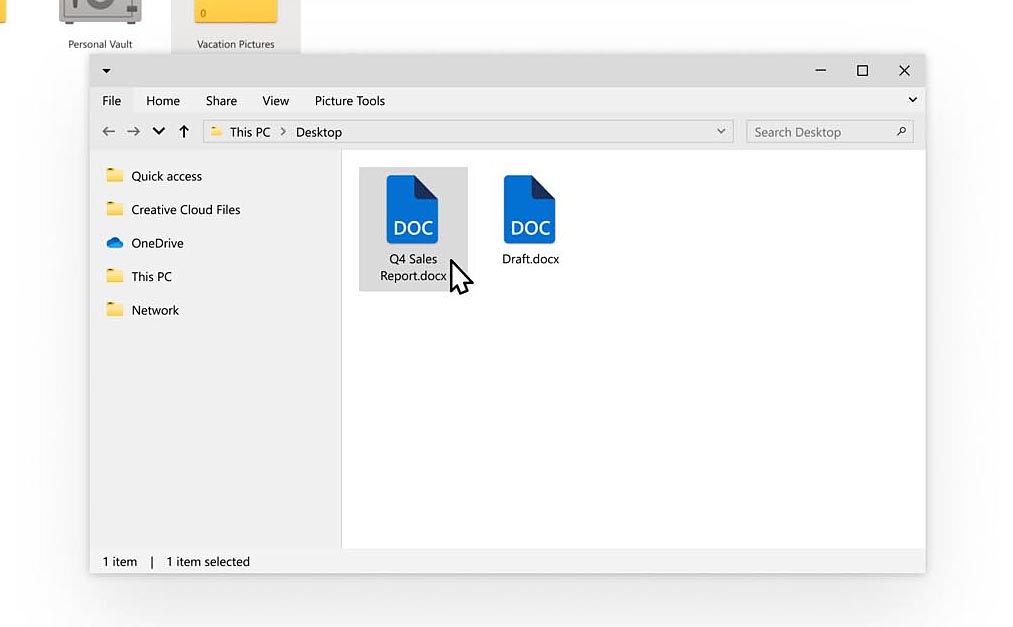Expand the recent locations chevron beside forward arrow
Screen dimensions: 1013x627
(158, 131)
